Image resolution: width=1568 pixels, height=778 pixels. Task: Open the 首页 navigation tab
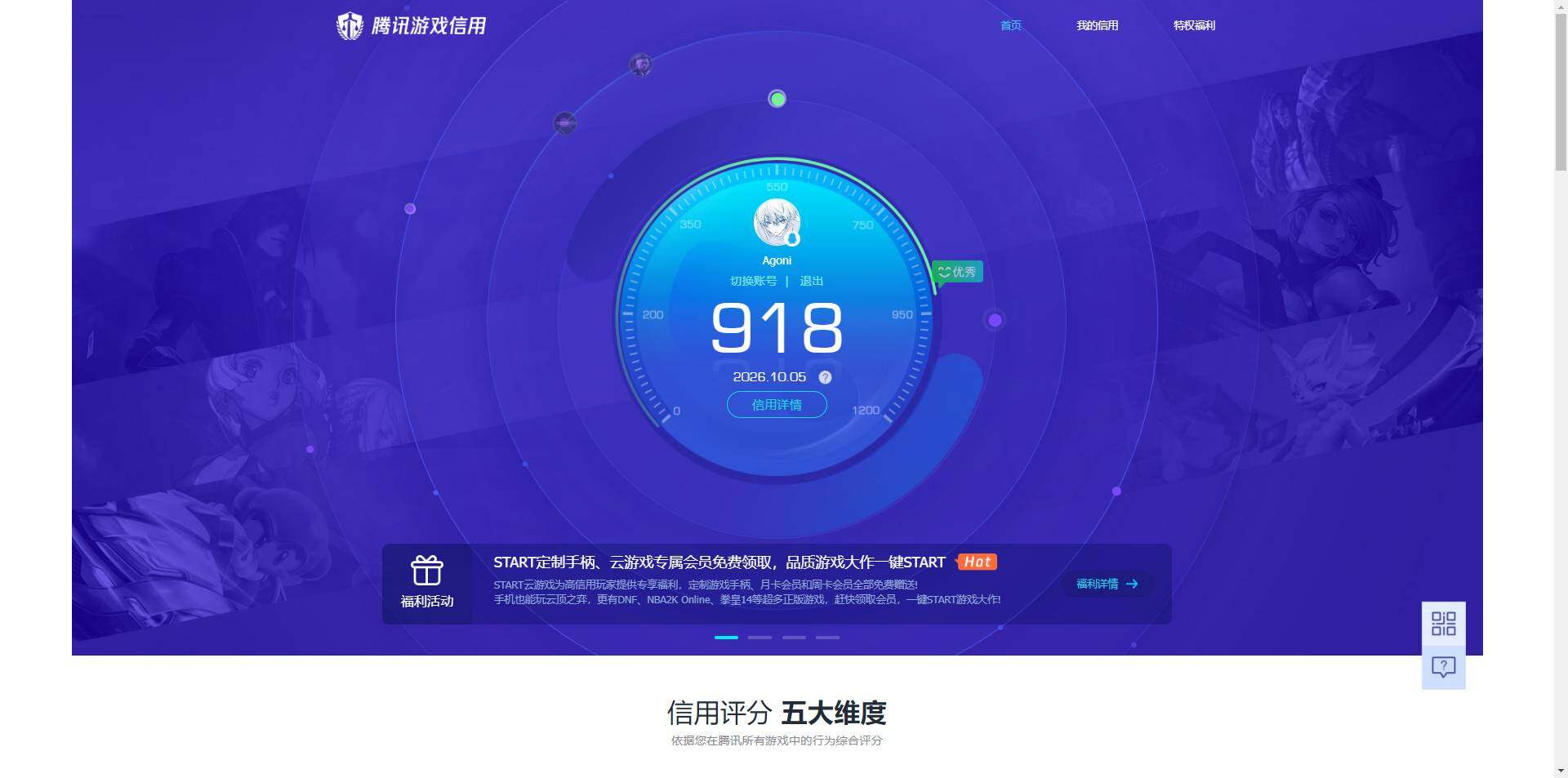click(1011, 25)
